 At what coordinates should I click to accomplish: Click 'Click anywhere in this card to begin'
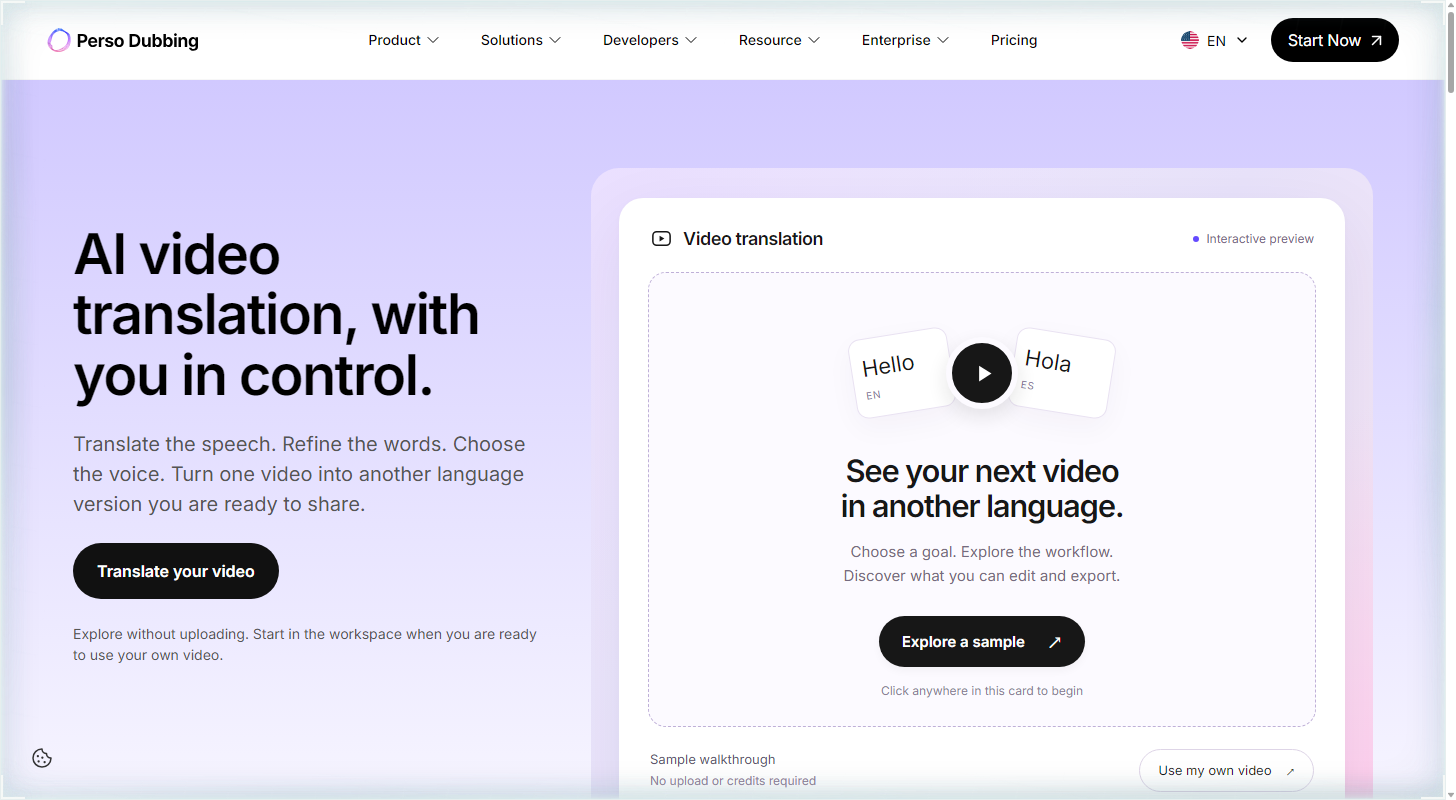pyautogui.click(x=982, y=691)
